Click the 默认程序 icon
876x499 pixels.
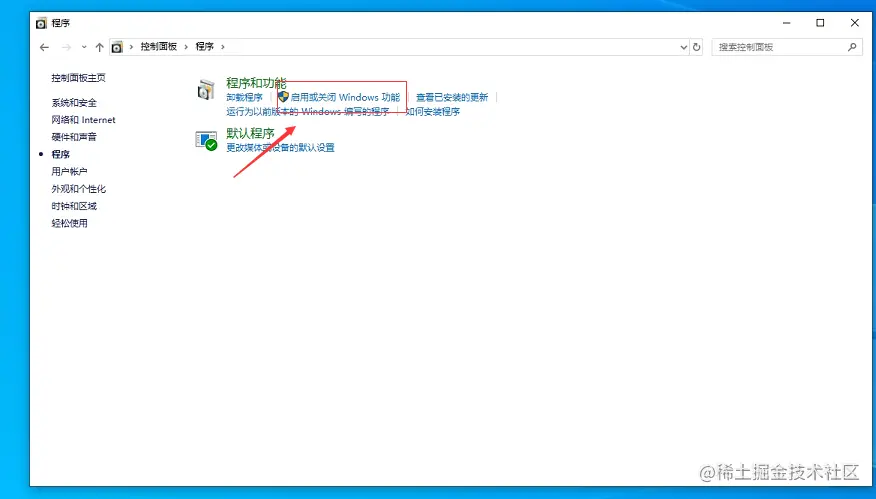(x=206, y=140)
